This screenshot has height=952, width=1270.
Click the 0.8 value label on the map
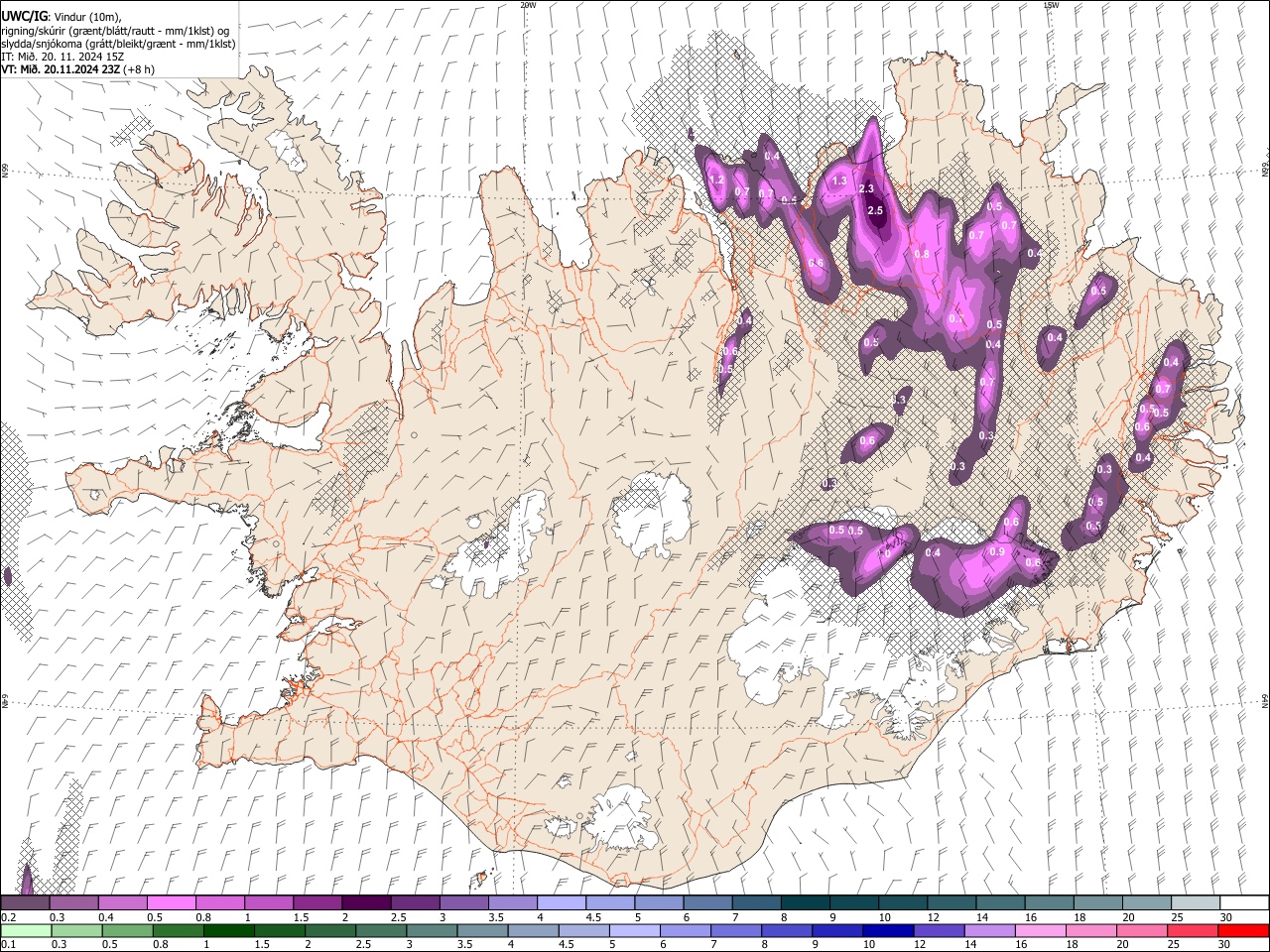click(922, 254)
